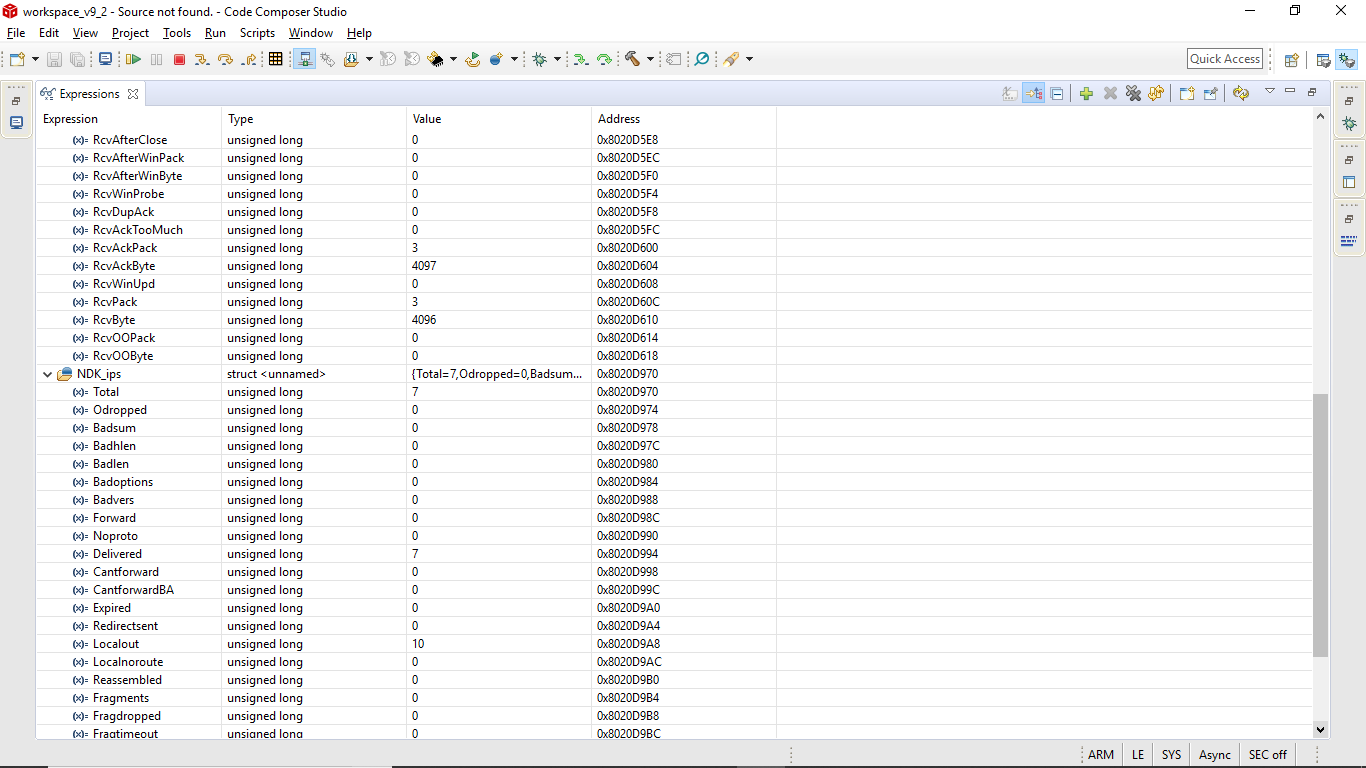This screenshot has height=768, width=1366.
Task: Open the blue ball icon dropdown arrow
Action: 514,60
